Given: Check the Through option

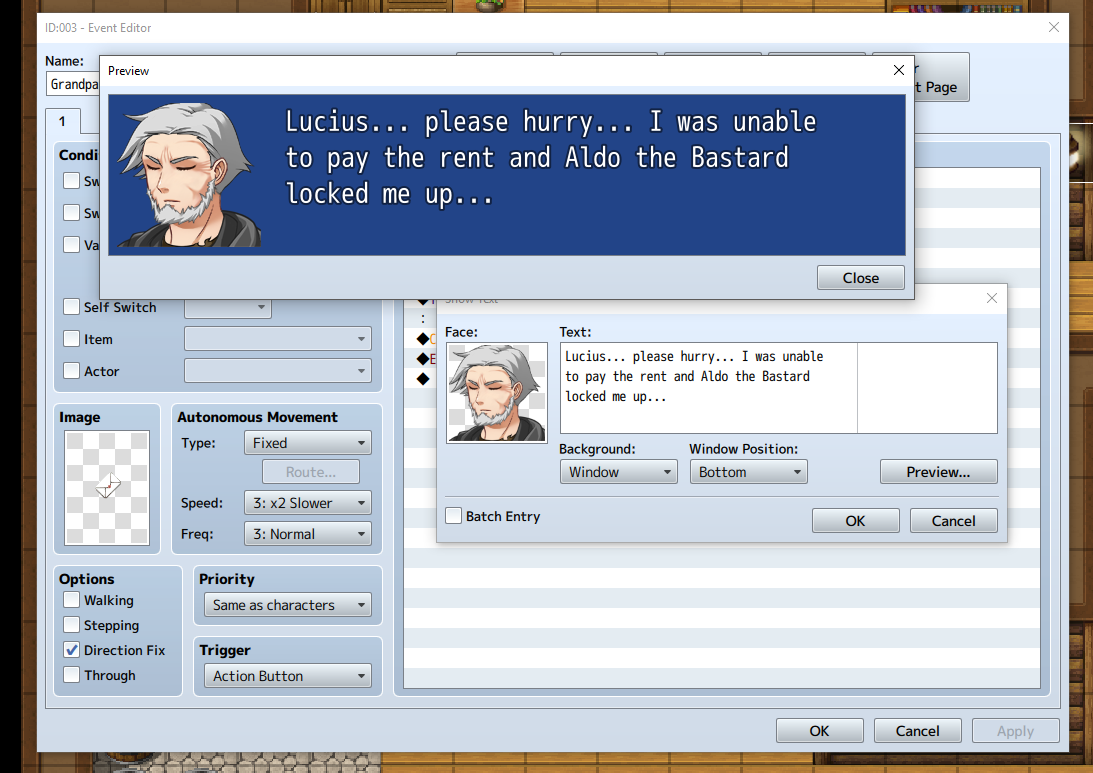Looking at the screenshot, I should coord(72,675).
